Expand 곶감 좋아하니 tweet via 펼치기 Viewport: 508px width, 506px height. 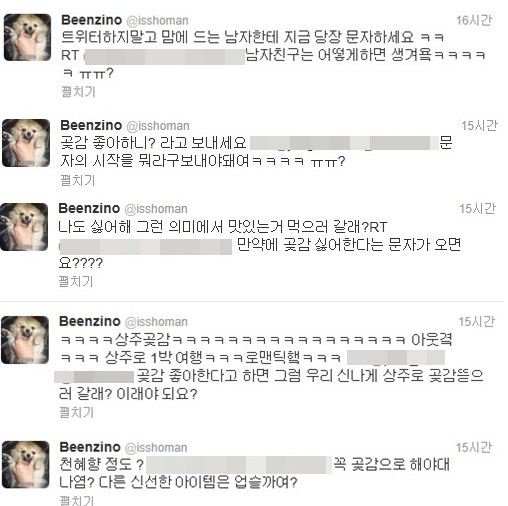78,180
